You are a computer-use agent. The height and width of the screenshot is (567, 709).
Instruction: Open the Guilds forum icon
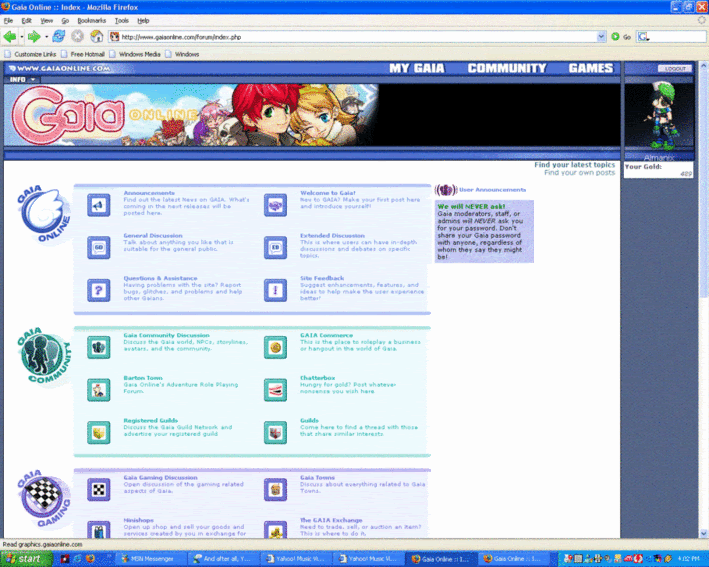click(275, 433)
